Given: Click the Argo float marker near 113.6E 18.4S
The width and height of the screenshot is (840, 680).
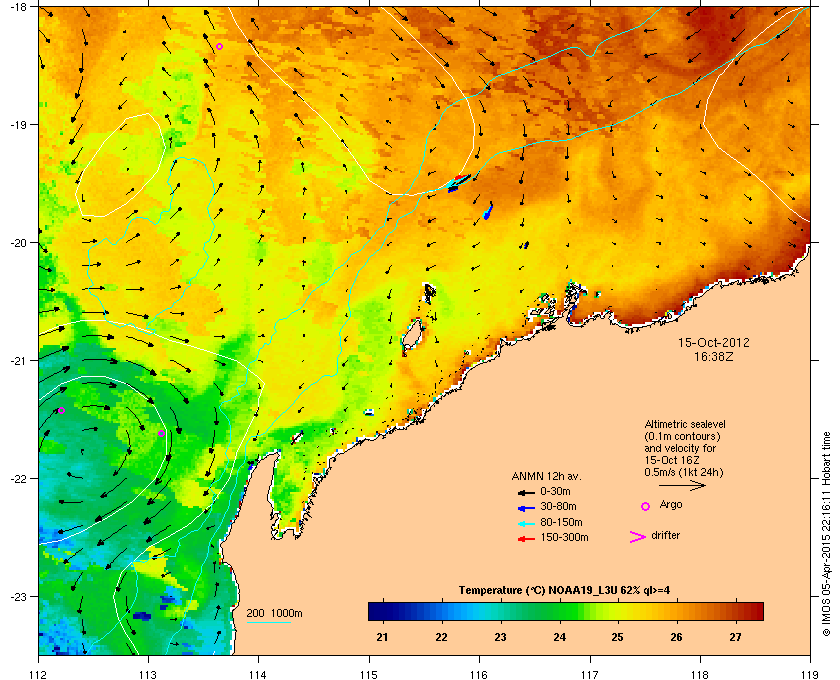Looking at the screenshot, I should (219, 47).
